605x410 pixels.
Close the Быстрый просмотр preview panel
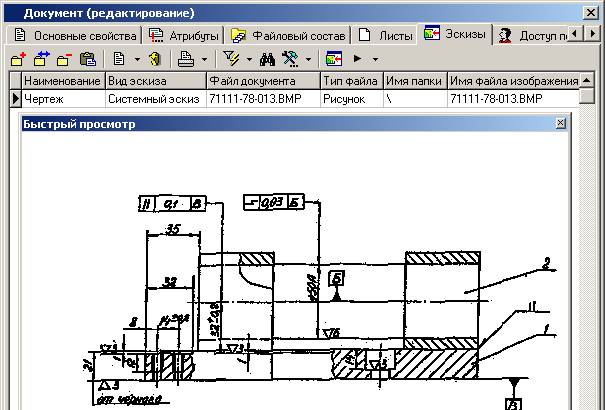click(x=560, y=123)
